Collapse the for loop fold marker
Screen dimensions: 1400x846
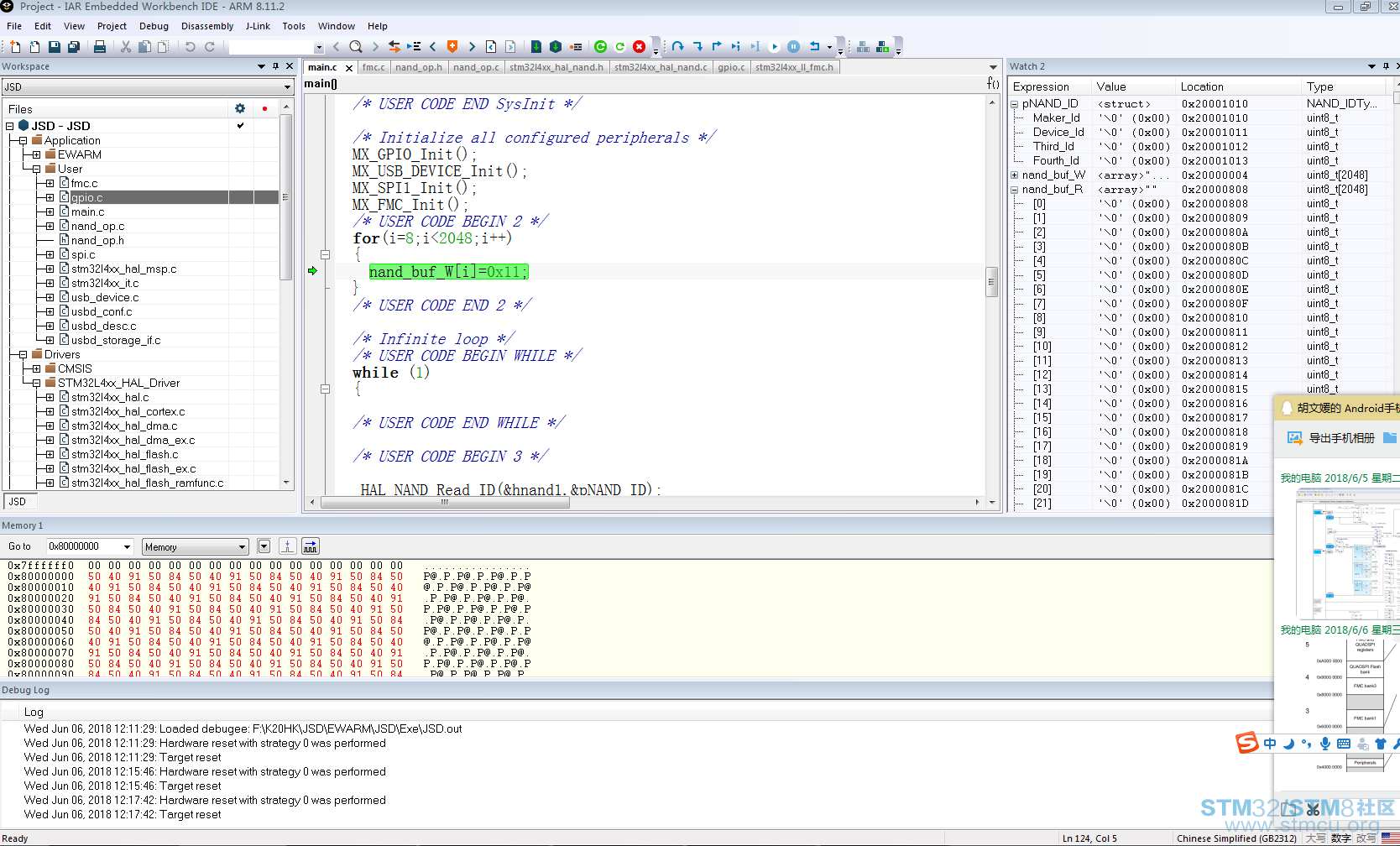point(326,254)
